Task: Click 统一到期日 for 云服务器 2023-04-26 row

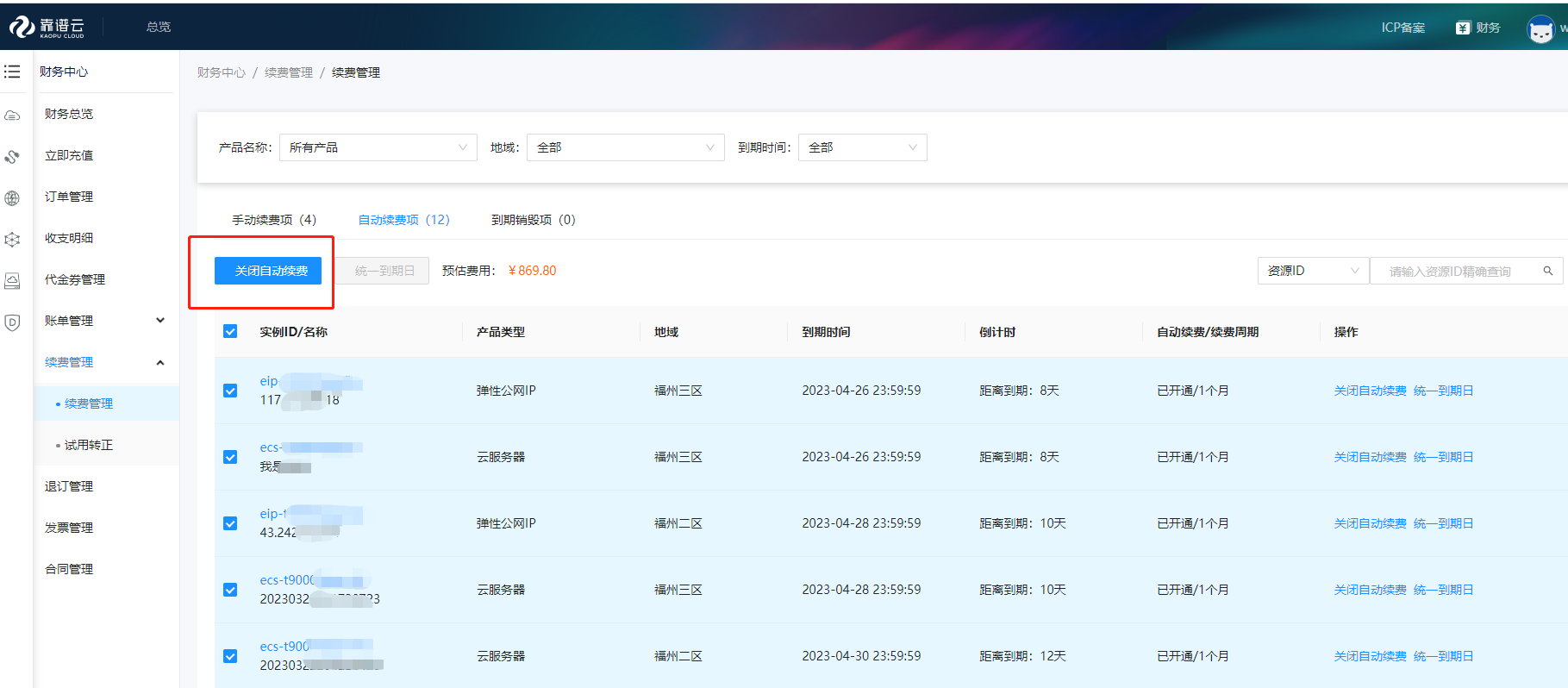Action: [1444, 457]
